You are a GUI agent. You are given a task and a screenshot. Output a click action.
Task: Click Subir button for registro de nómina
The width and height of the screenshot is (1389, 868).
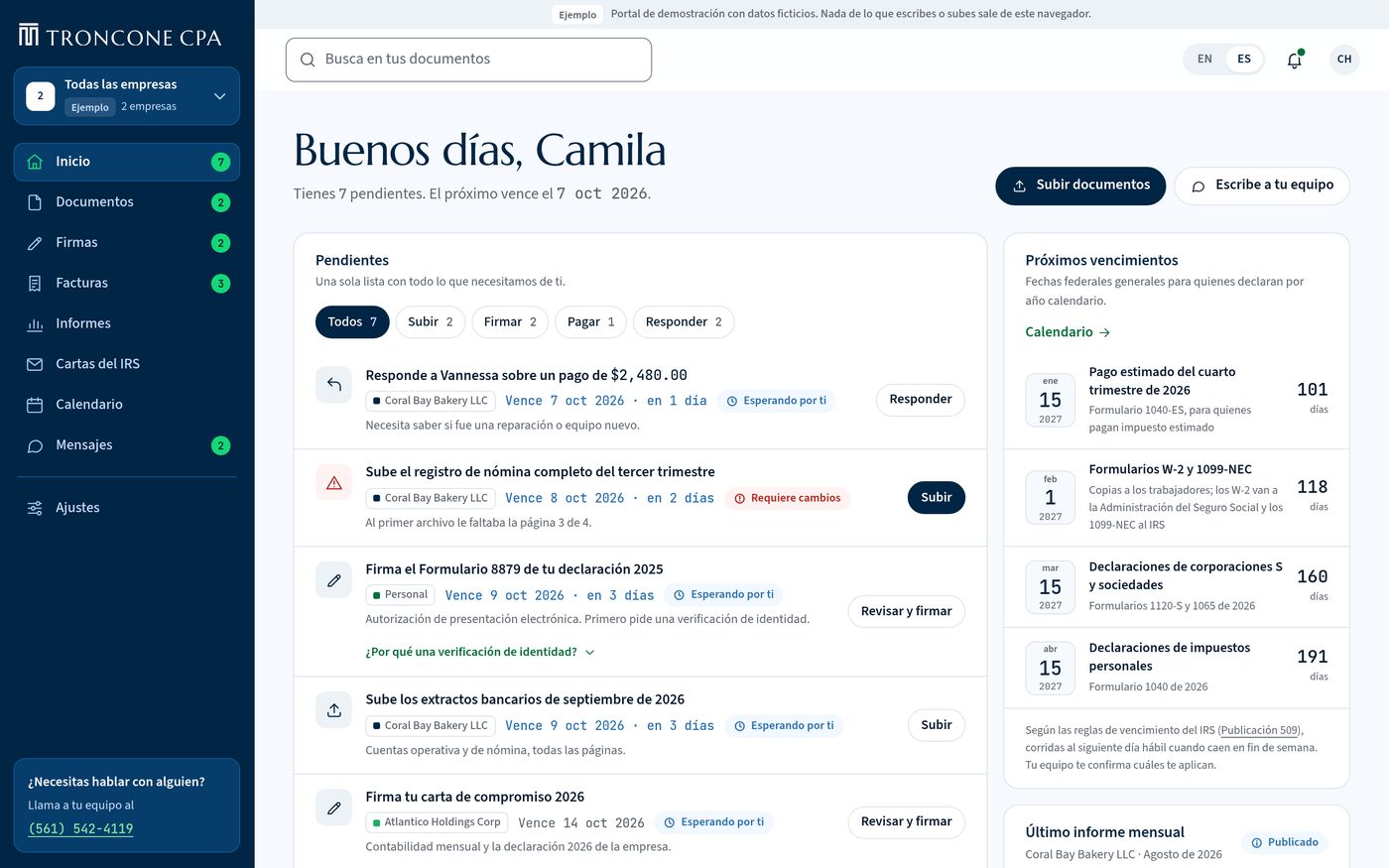point(936,498)
